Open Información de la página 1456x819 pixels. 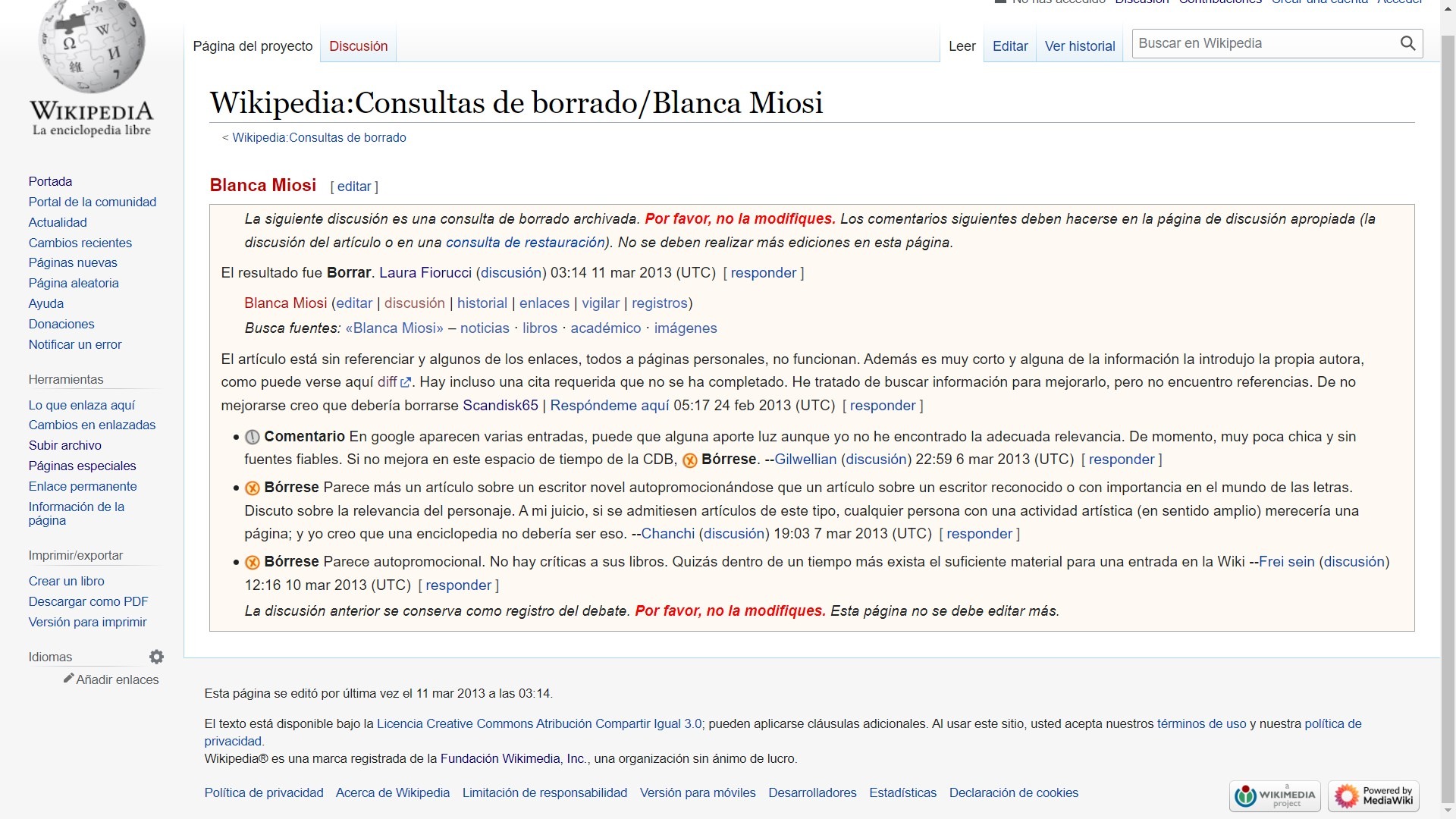[x=77, y=513]
